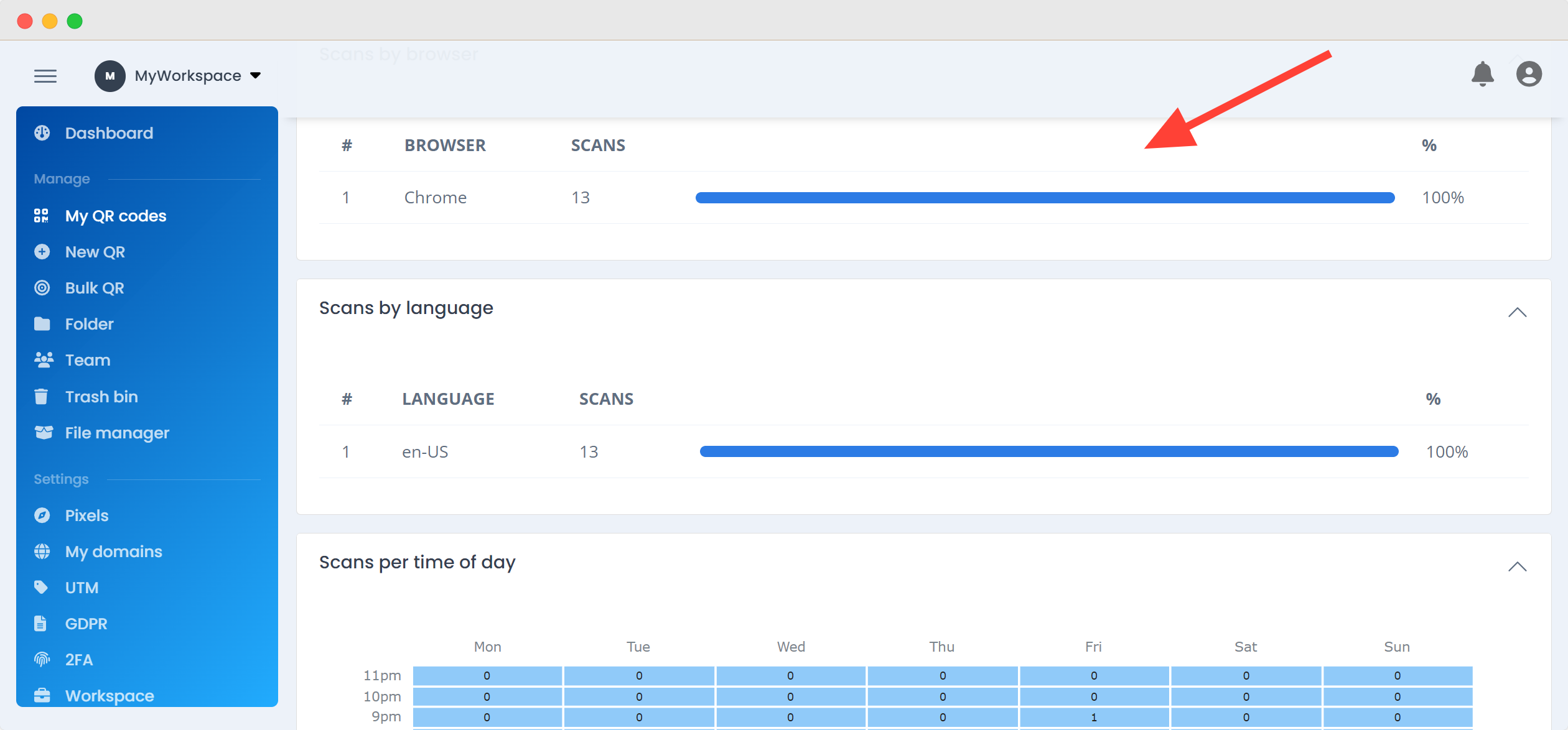Click the Trash bin icon
Screen dimensions: 1568x730
pos(41,397)
